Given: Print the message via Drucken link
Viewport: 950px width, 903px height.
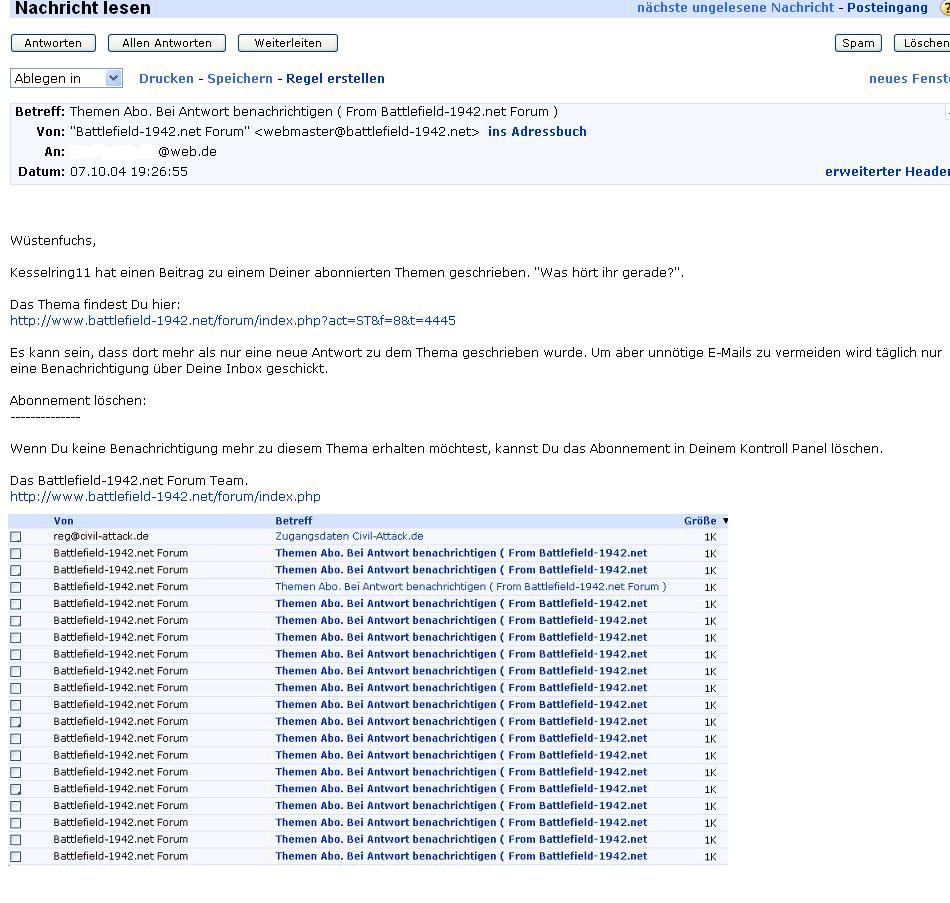Looking at the screenshot, I should click(166, 79).
